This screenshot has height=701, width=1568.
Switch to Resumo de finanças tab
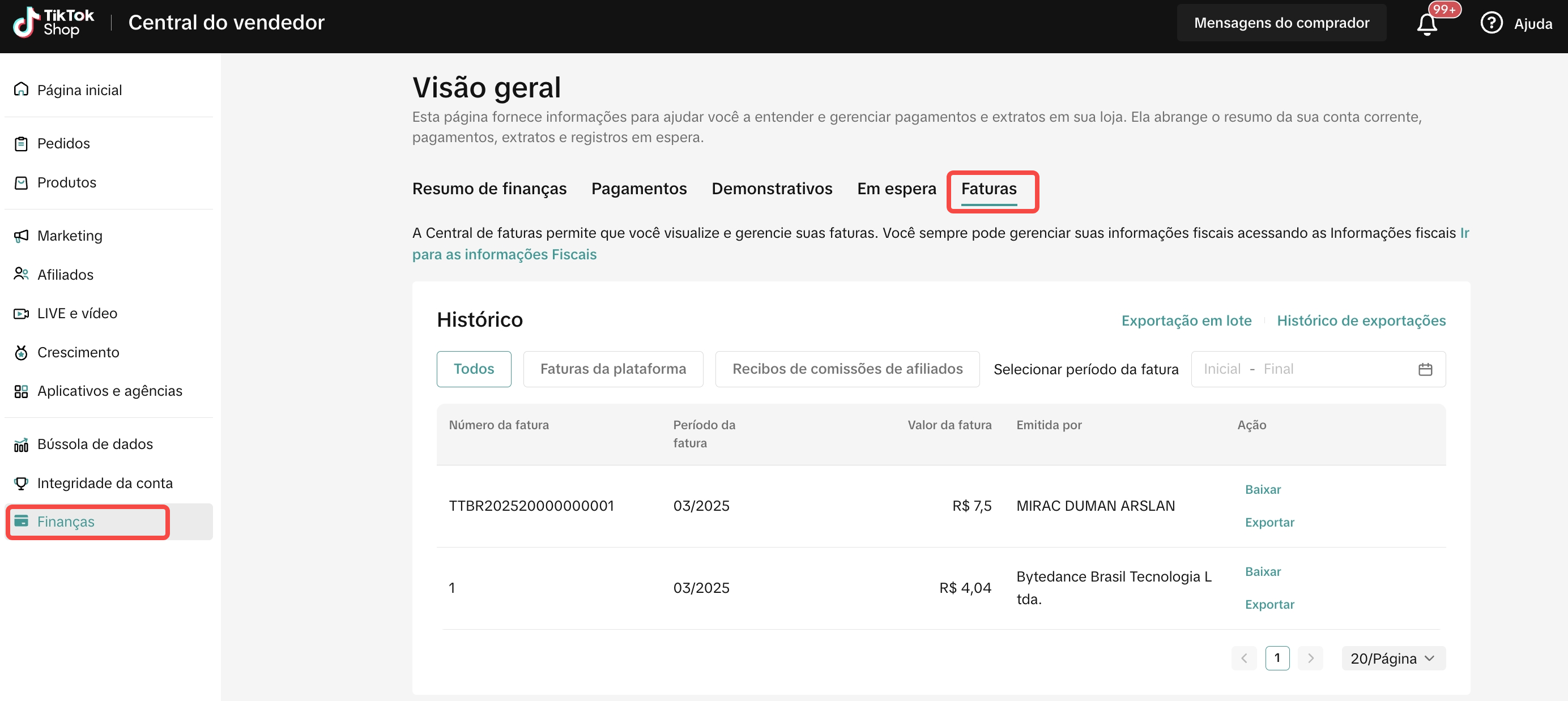coord(489,189)
